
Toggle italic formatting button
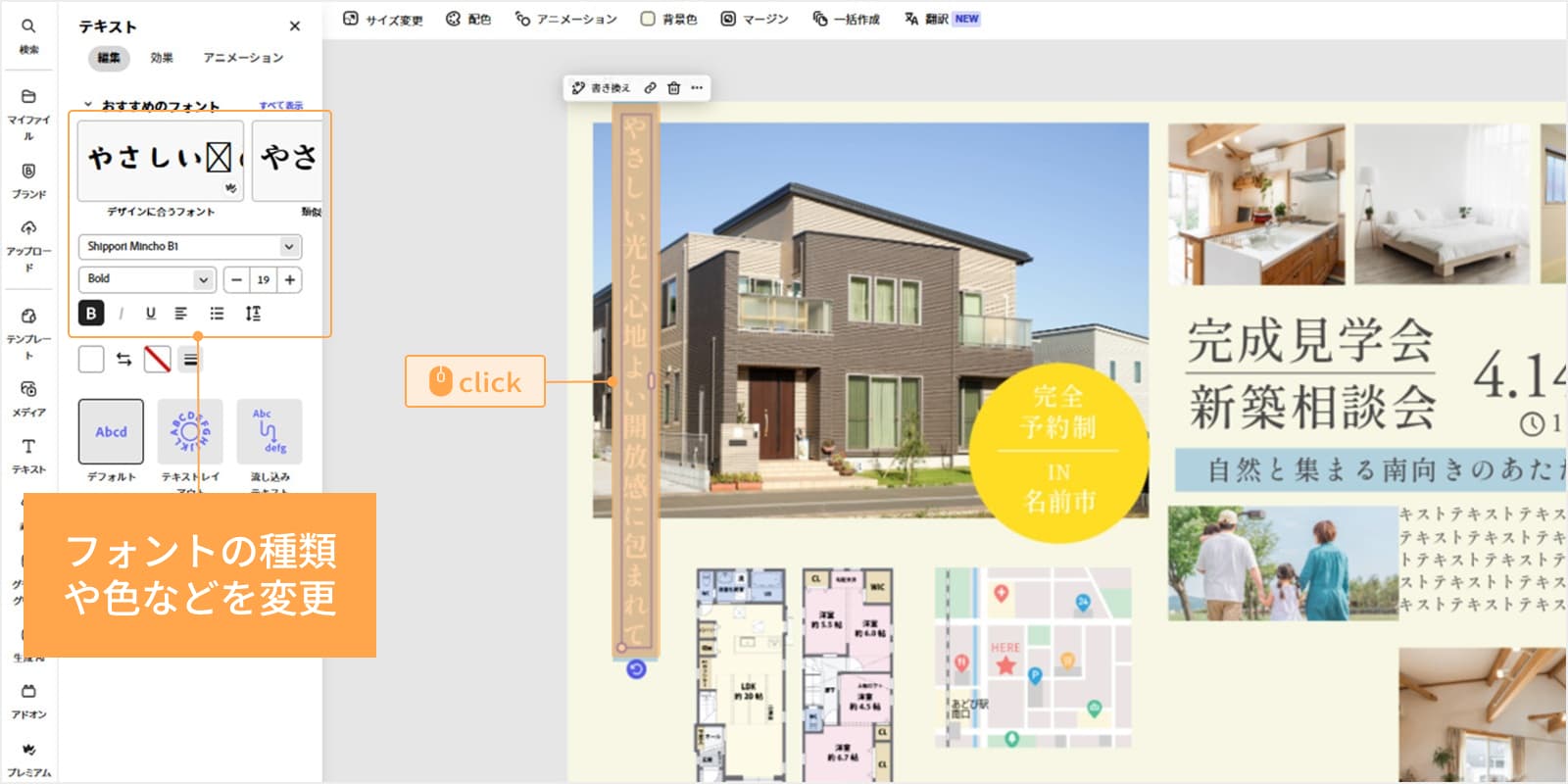pyautogui.click(x=122, y=314)
